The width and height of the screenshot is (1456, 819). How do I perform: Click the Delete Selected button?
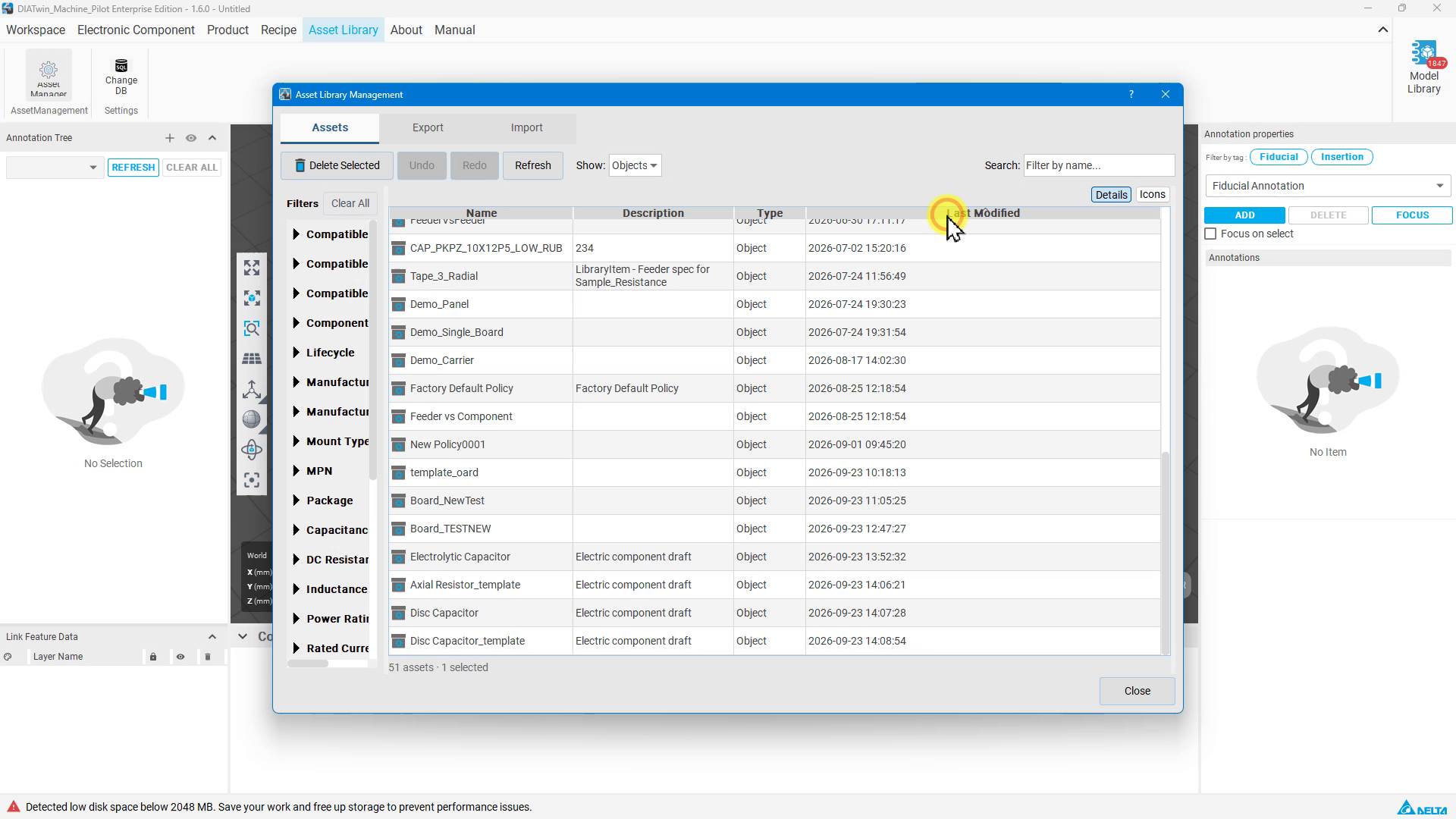coord(337,166)
